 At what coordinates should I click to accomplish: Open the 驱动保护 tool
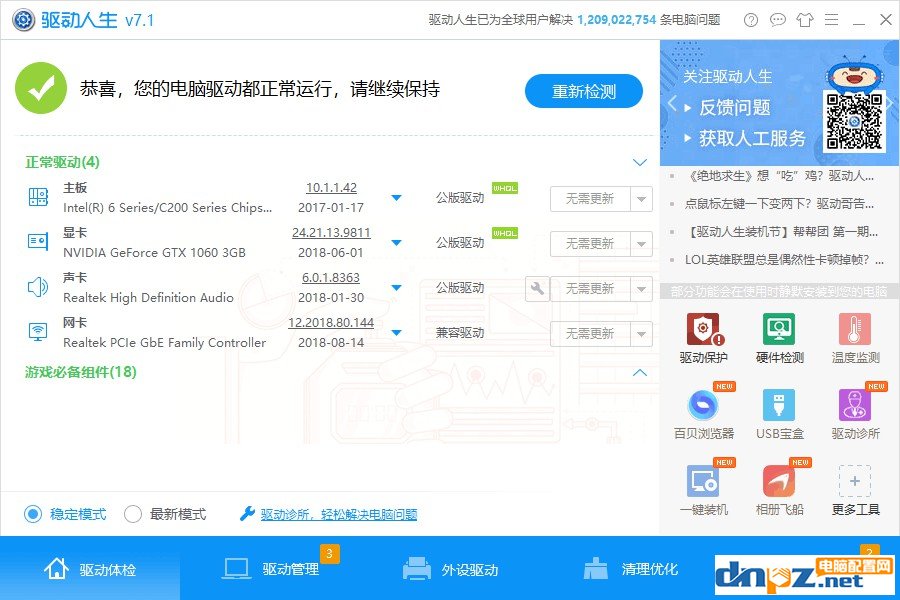(x=703, y=330)
